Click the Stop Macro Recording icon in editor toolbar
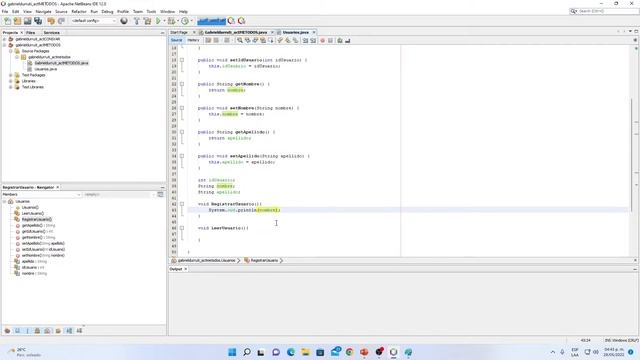Screen dimensions: 640x360 click(330, 40)
